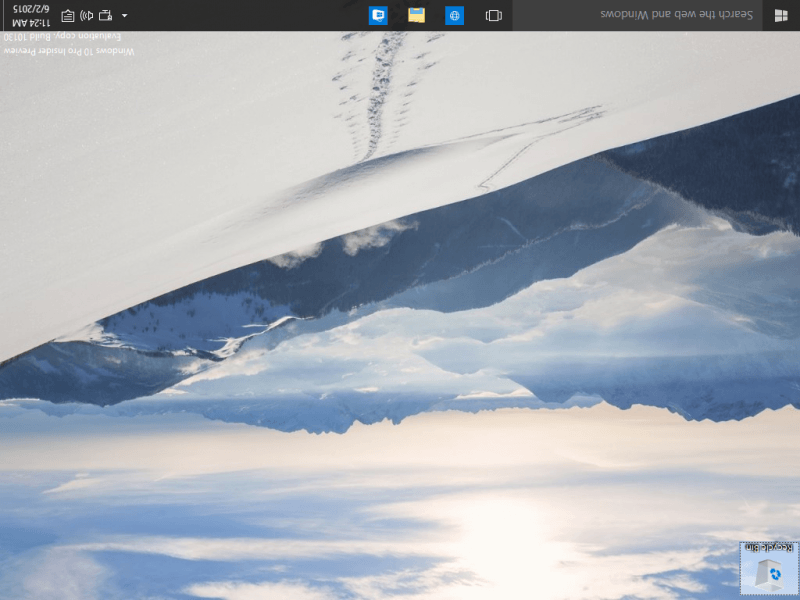Open the Windows Start menu
800x600 pixels.
point(781,15)
